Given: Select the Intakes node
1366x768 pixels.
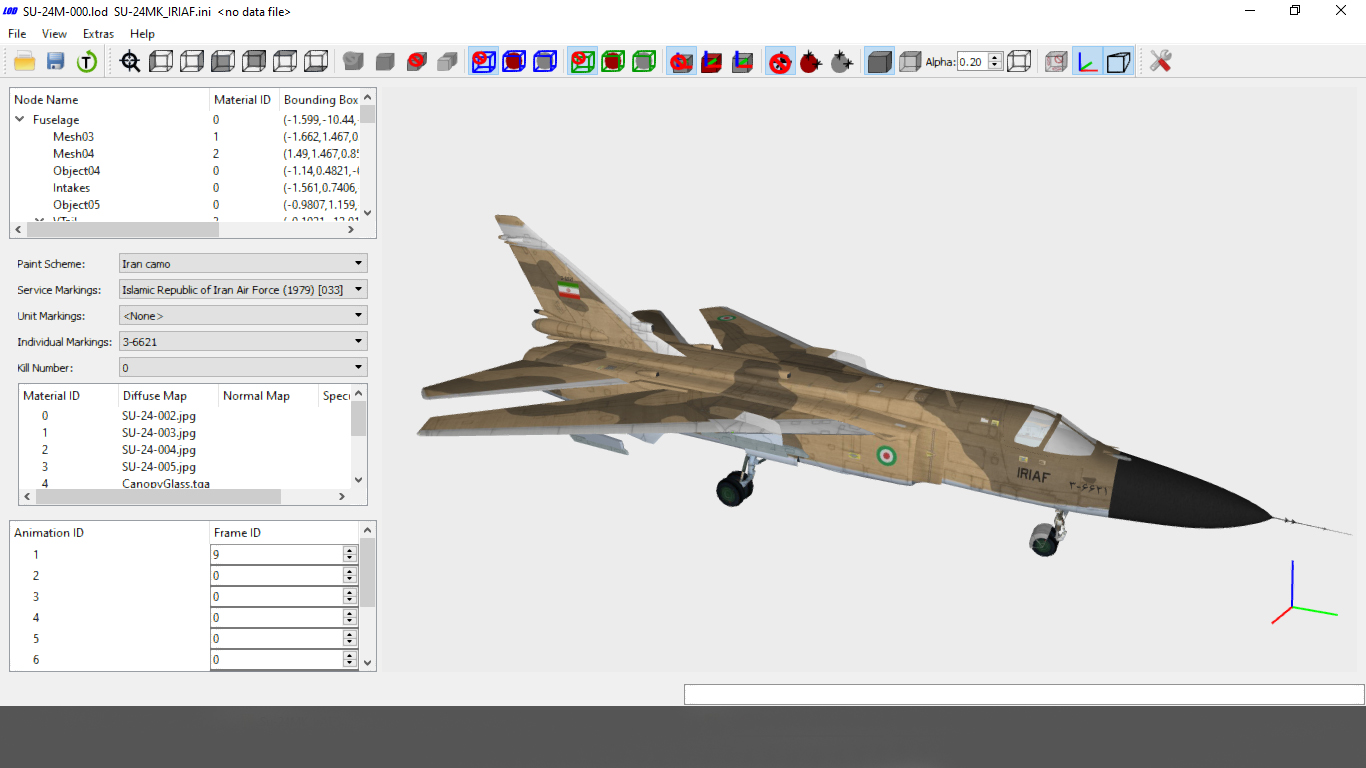Looking at the screenshot, I should pos(72,188).
